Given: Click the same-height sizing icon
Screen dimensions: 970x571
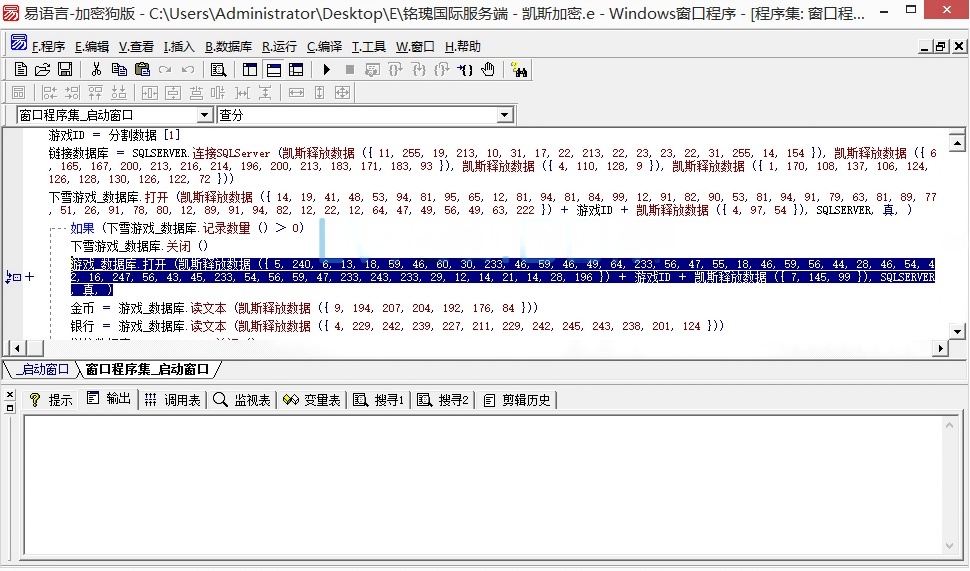Looking at the screenshot, I should [319, 93].
